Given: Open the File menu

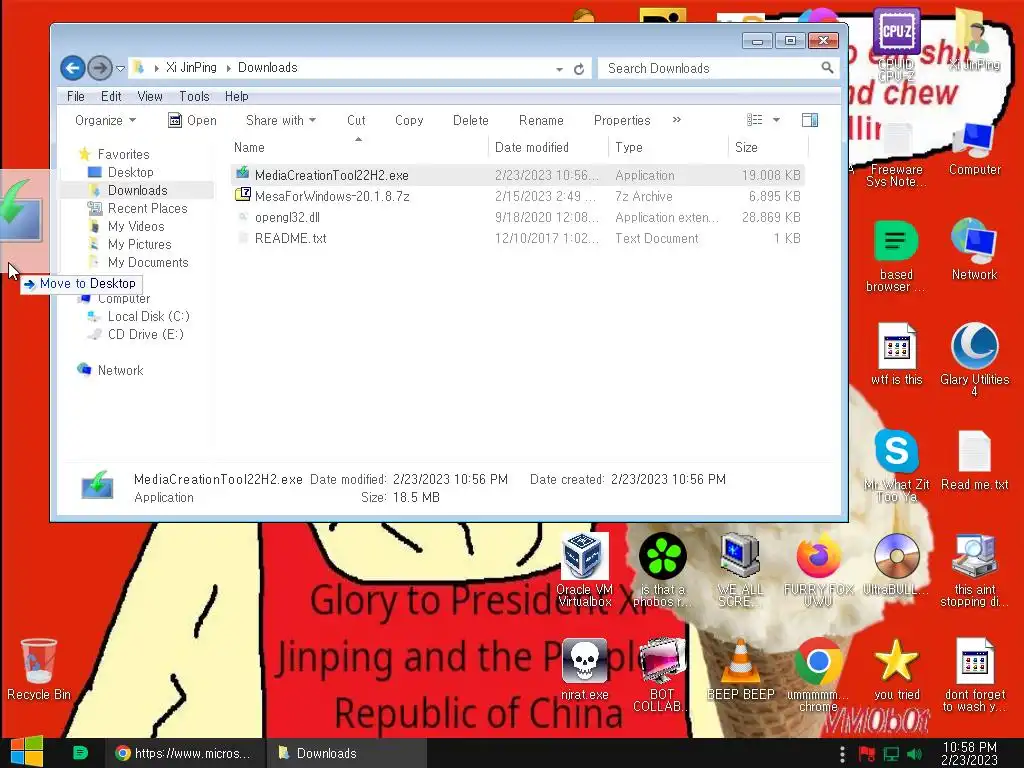Looking at the screenshot, I should tap(76, 96).
